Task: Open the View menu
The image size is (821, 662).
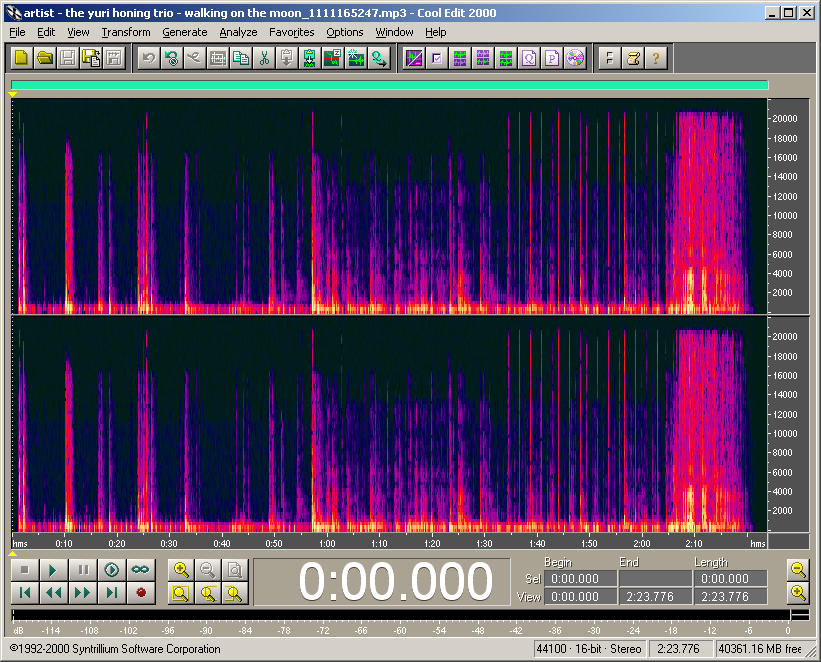Action: [x=78, y=32]
